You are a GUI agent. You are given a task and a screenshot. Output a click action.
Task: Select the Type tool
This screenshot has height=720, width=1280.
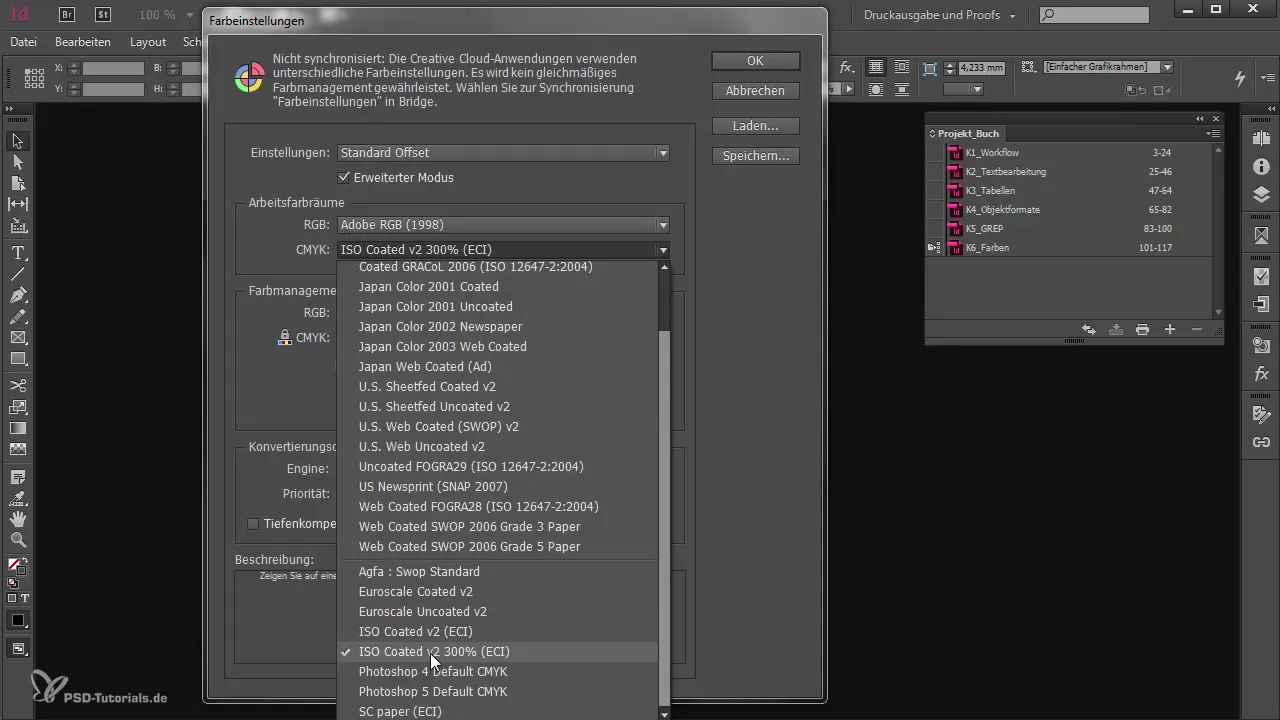(x=18, y=252)
